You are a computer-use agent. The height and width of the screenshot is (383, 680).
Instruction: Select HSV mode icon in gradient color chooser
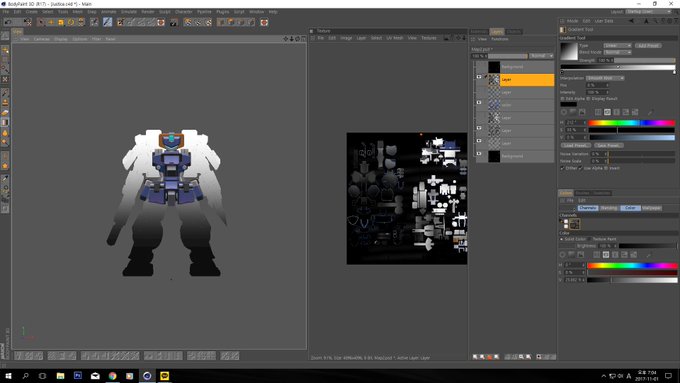[608, 112]
